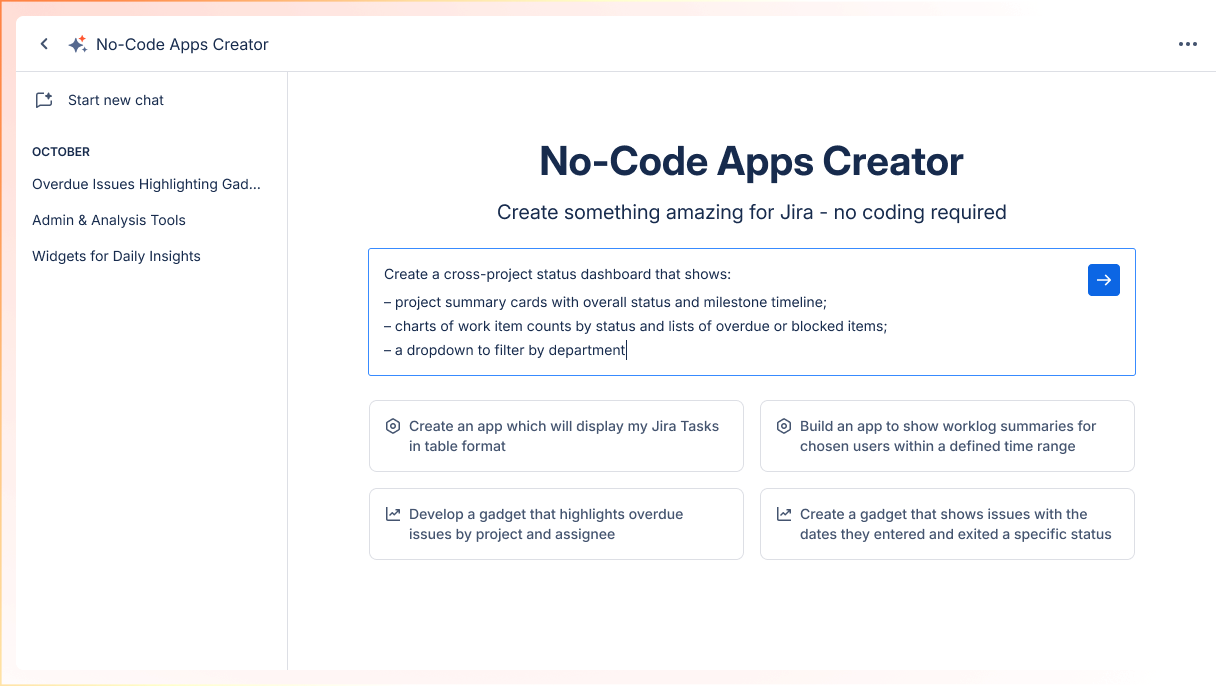Choose the gadget showing dates entered and exited status
Viewport: 1232px width, 686px height.
click(x=947, y=524)
